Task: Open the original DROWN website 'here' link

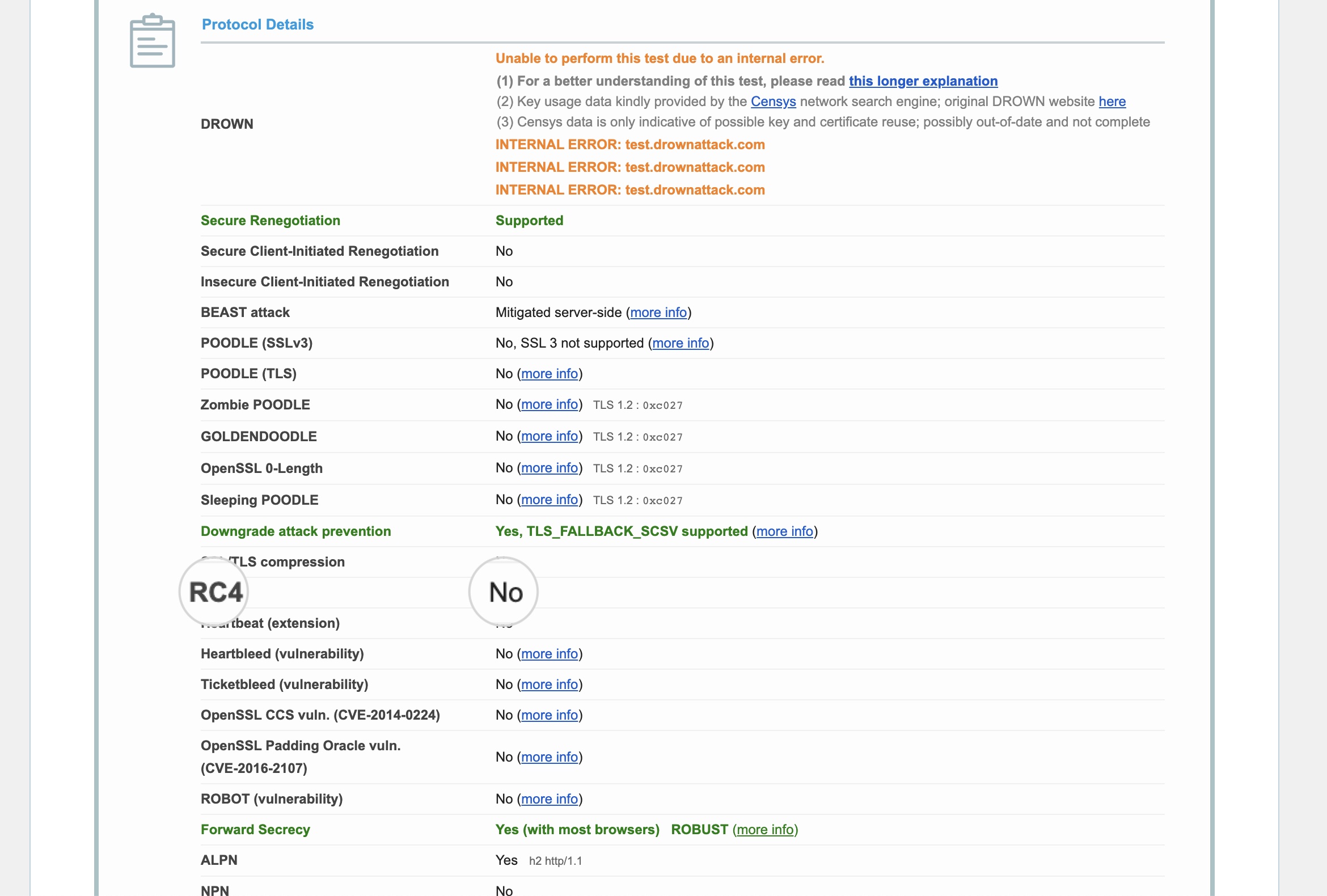Action: (x=1112, y=102)
